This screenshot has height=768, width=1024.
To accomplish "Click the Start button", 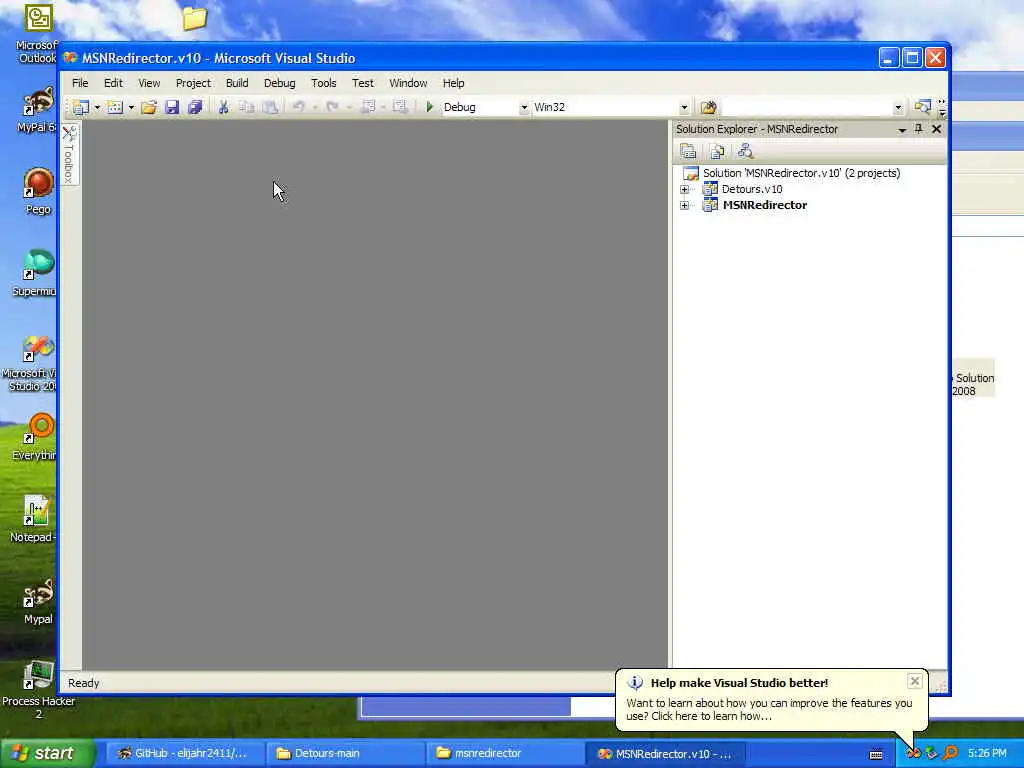I will 48,754.
